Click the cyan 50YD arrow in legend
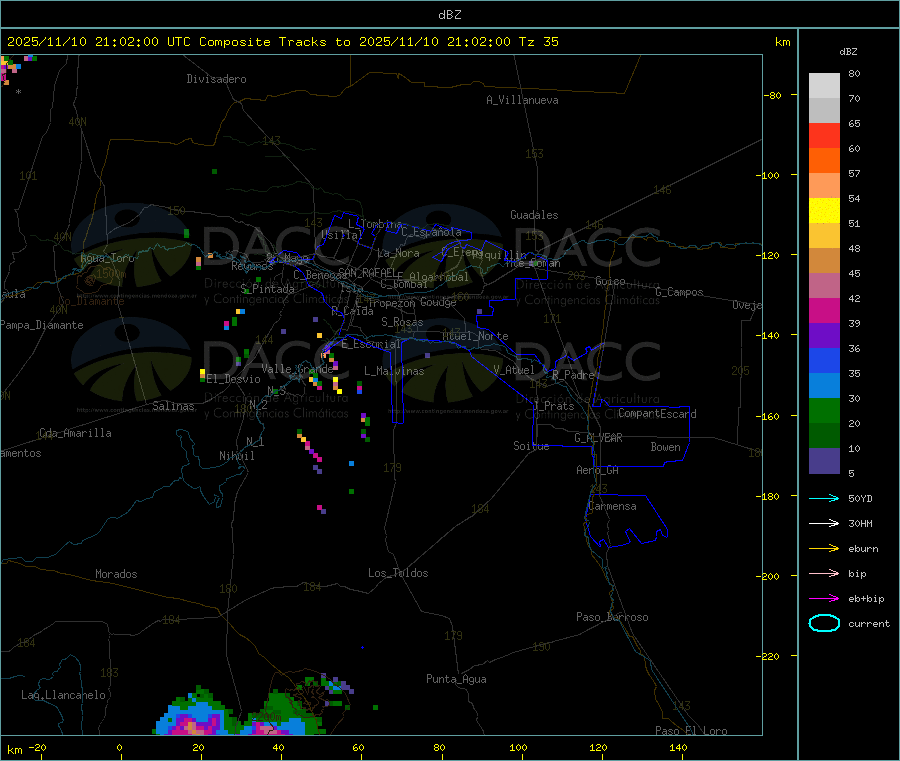Screen dimensions: 900x761 click(824, 498)
